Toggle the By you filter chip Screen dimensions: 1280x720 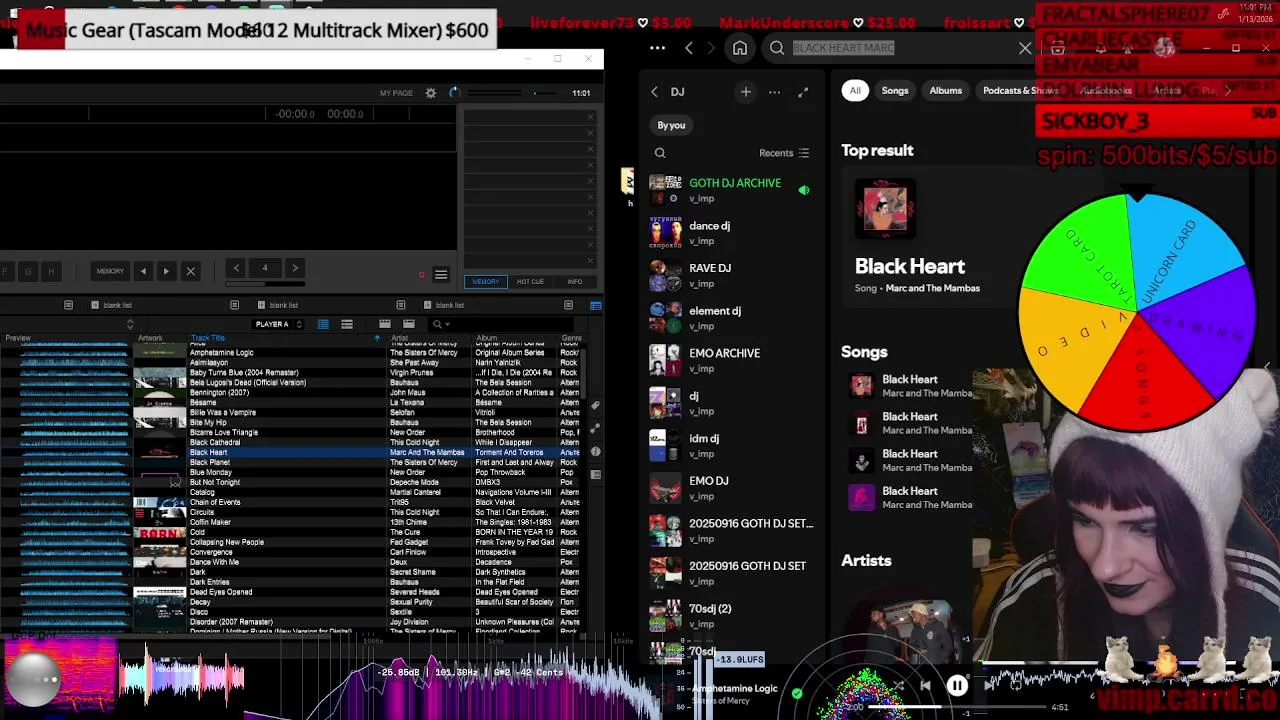click(671, 125)
